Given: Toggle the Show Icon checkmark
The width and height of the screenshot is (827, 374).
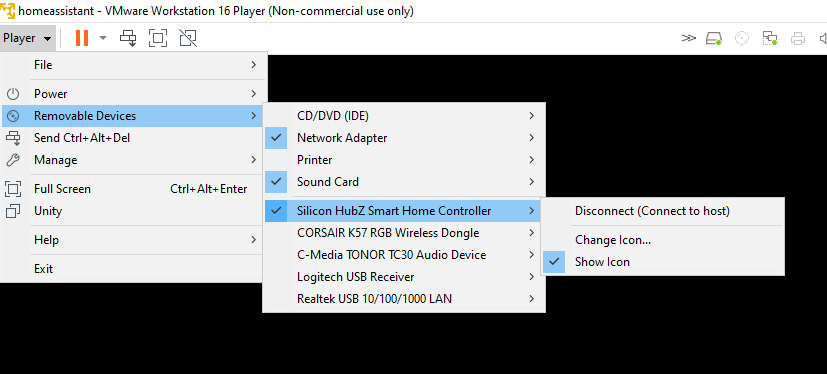Looking at the screenshot, I should (554, 262).
